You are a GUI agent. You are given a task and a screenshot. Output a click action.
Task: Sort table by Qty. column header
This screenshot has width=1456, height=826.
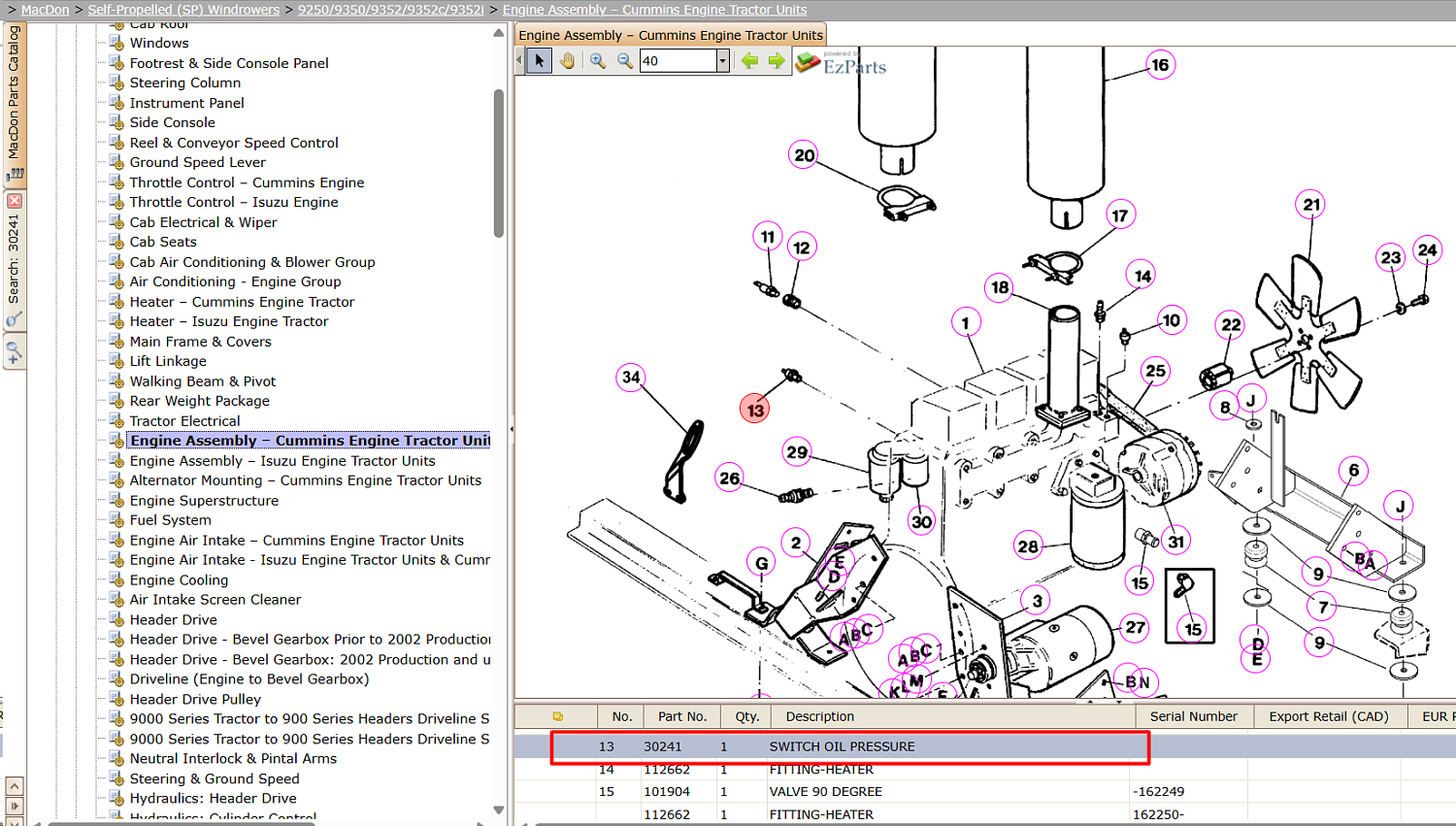[747, 716]
